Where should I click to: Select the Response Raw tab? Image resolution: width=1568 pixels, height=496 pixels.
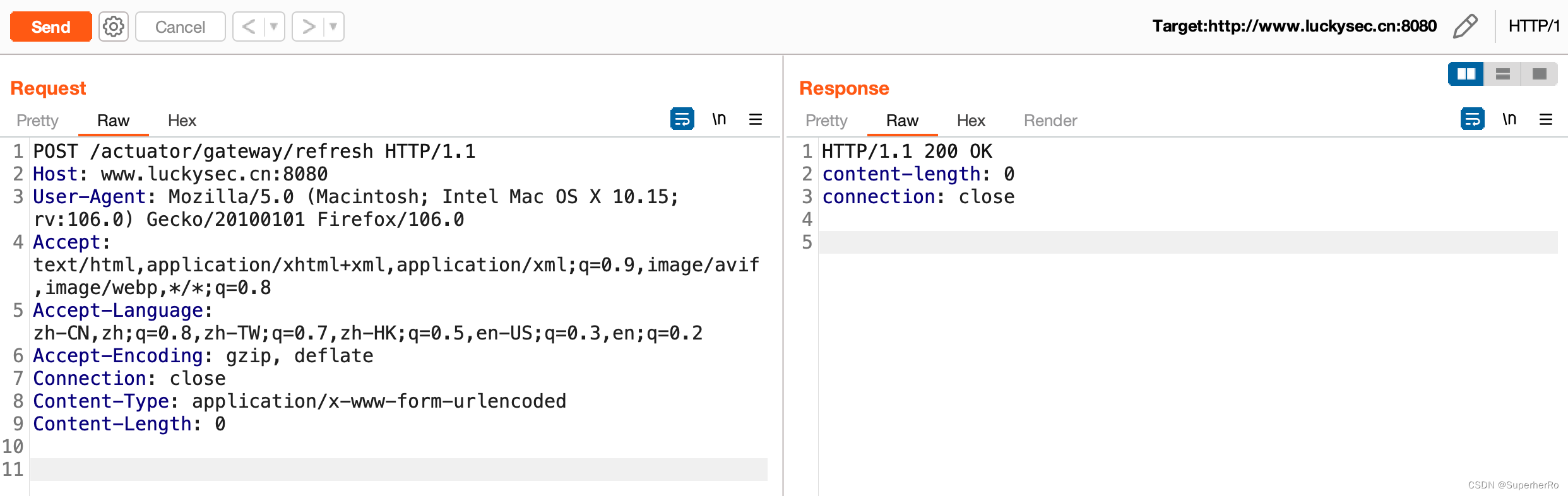click(903, 121)
